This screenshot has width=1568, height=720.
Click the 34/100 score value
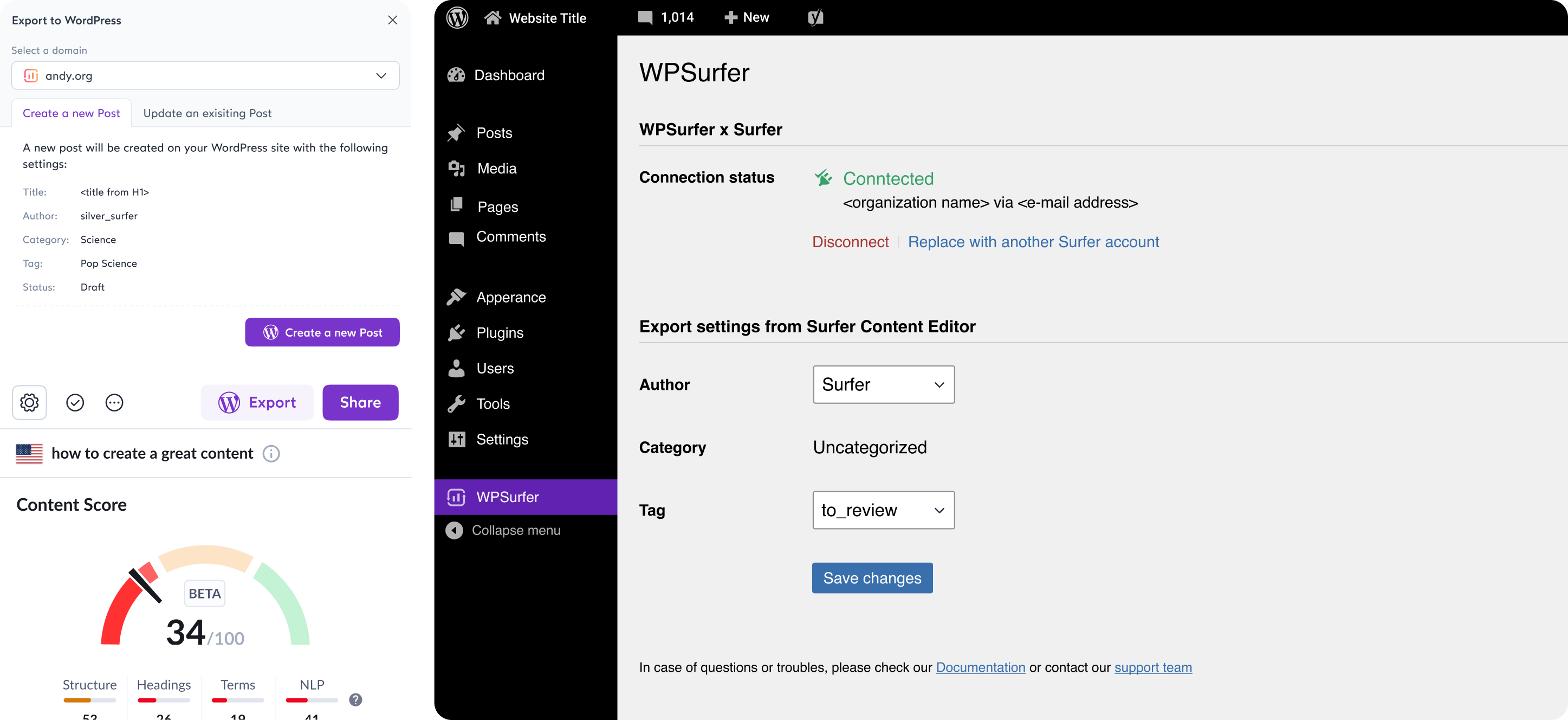pyautogui.click(x=205, y=632)
